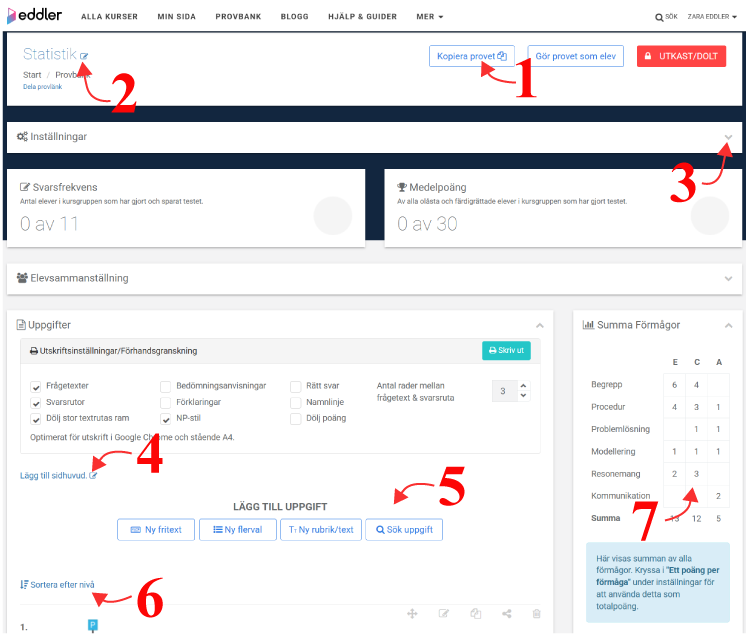Click the Kopiera provet button
Image resolution: width=746 pixels, height=634 pixels.
pyautogui.click(x=472, y=56)
